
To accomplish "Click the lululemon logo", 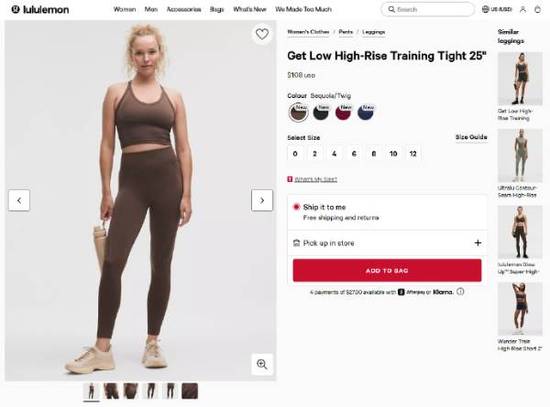I will pos(40,9).
